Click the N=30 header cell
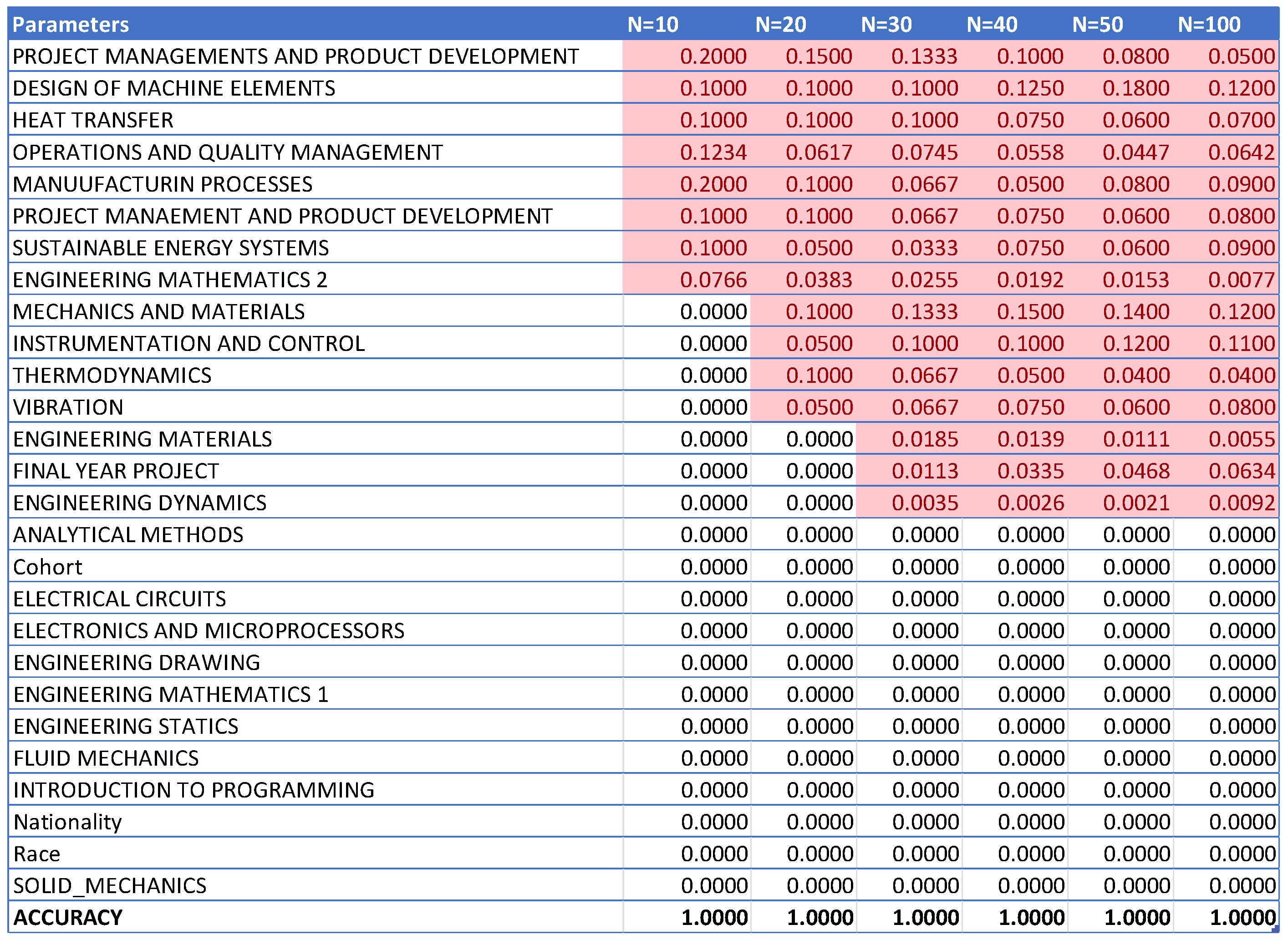Screen dimensions: 1288x940 point(886,25)
